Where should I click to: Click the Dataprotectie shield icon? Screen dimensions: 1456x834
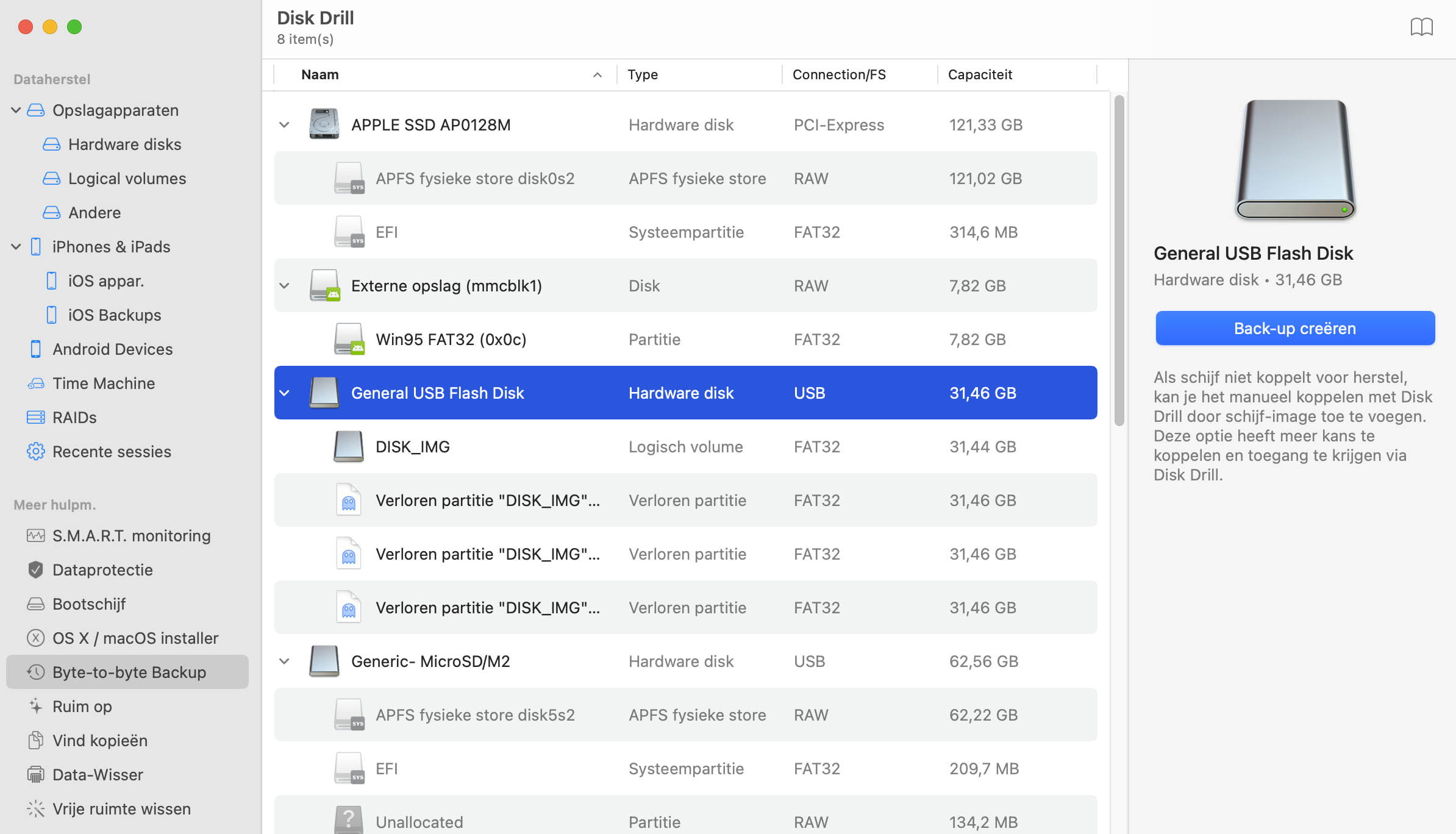coord(36,570)
